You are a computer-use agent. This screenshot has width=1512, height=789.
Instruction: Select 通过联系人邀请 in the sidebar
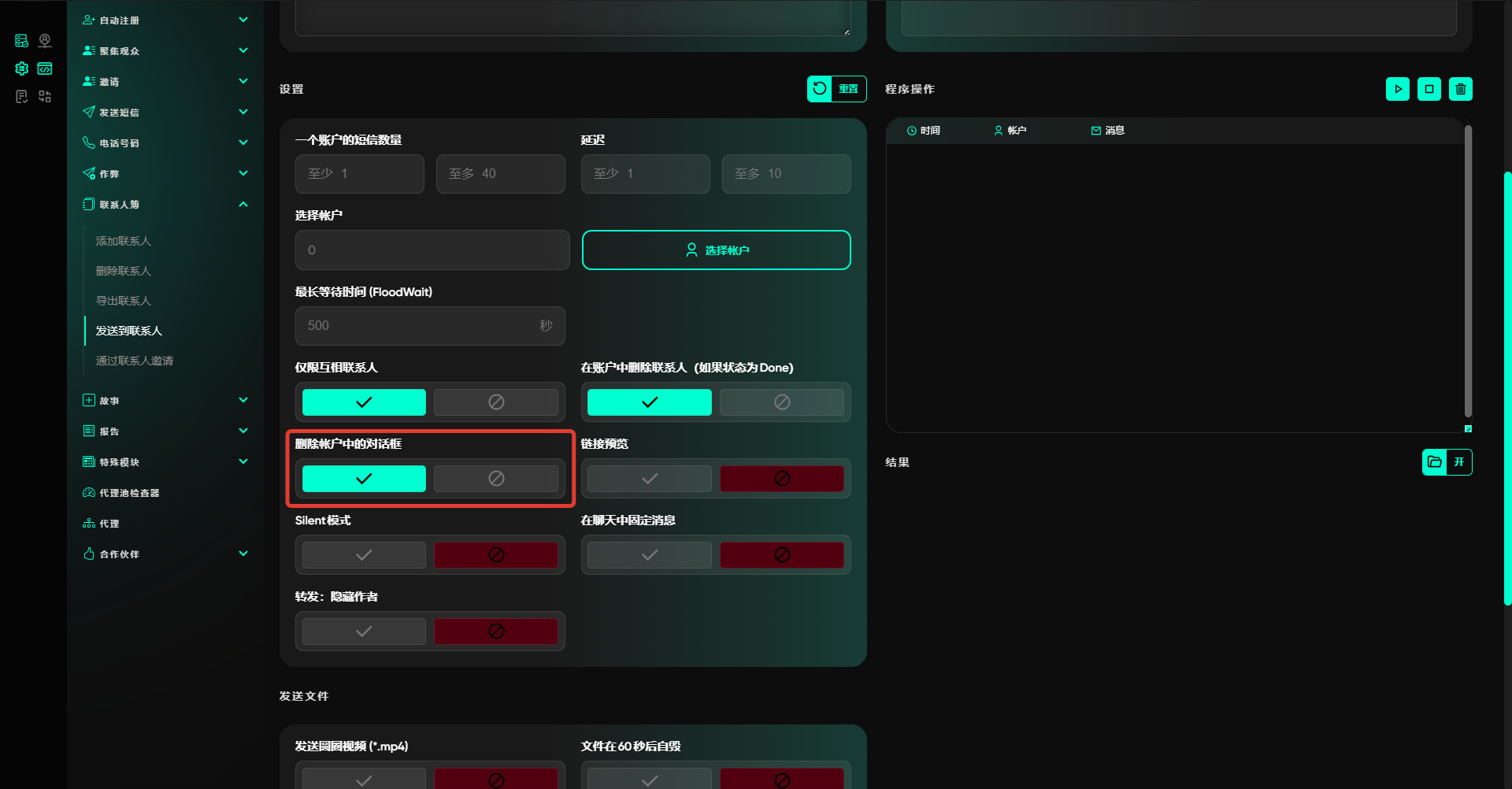[x=135, y=361]
